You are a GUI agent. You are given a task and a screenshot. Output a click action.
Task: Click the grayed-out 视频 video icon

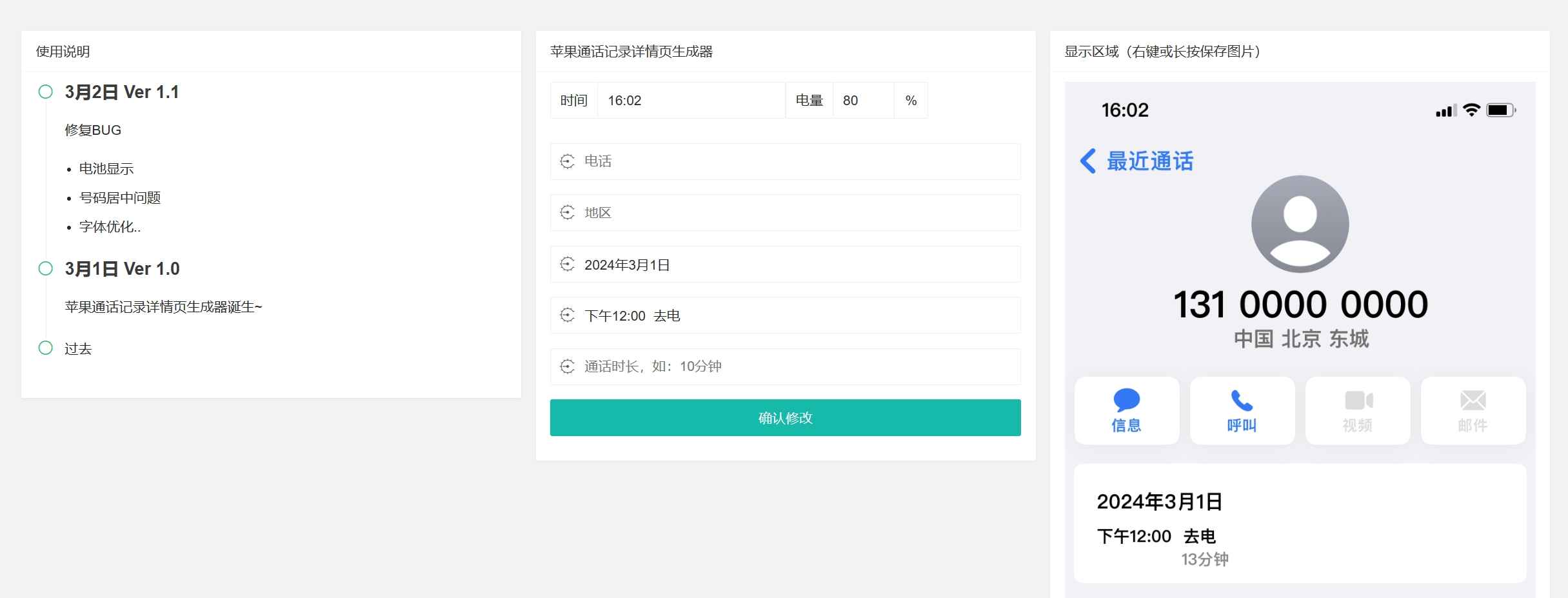[x=1357, y=401]
